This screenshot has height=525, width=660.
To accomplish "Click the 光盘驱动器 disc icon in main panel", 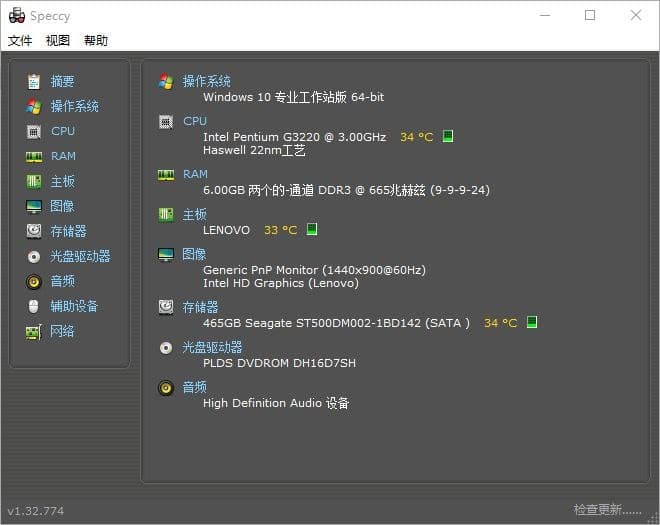I will click(x=166, y=348).
